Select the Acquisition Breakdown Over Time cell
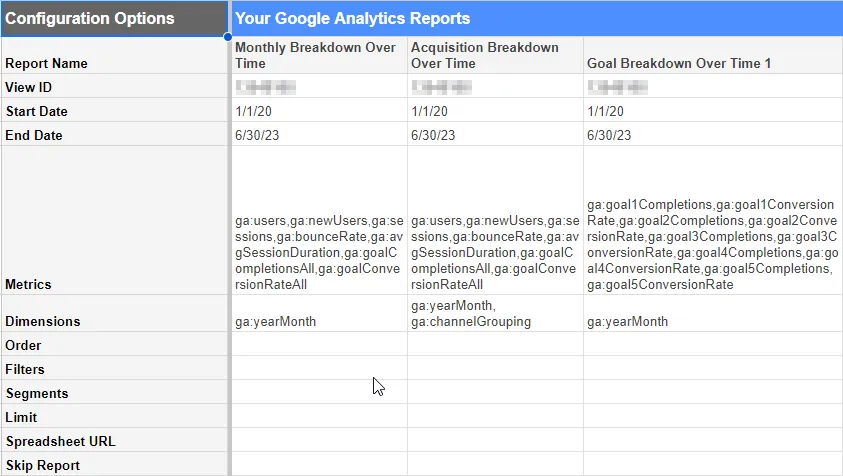 click(x=495, y=55)
